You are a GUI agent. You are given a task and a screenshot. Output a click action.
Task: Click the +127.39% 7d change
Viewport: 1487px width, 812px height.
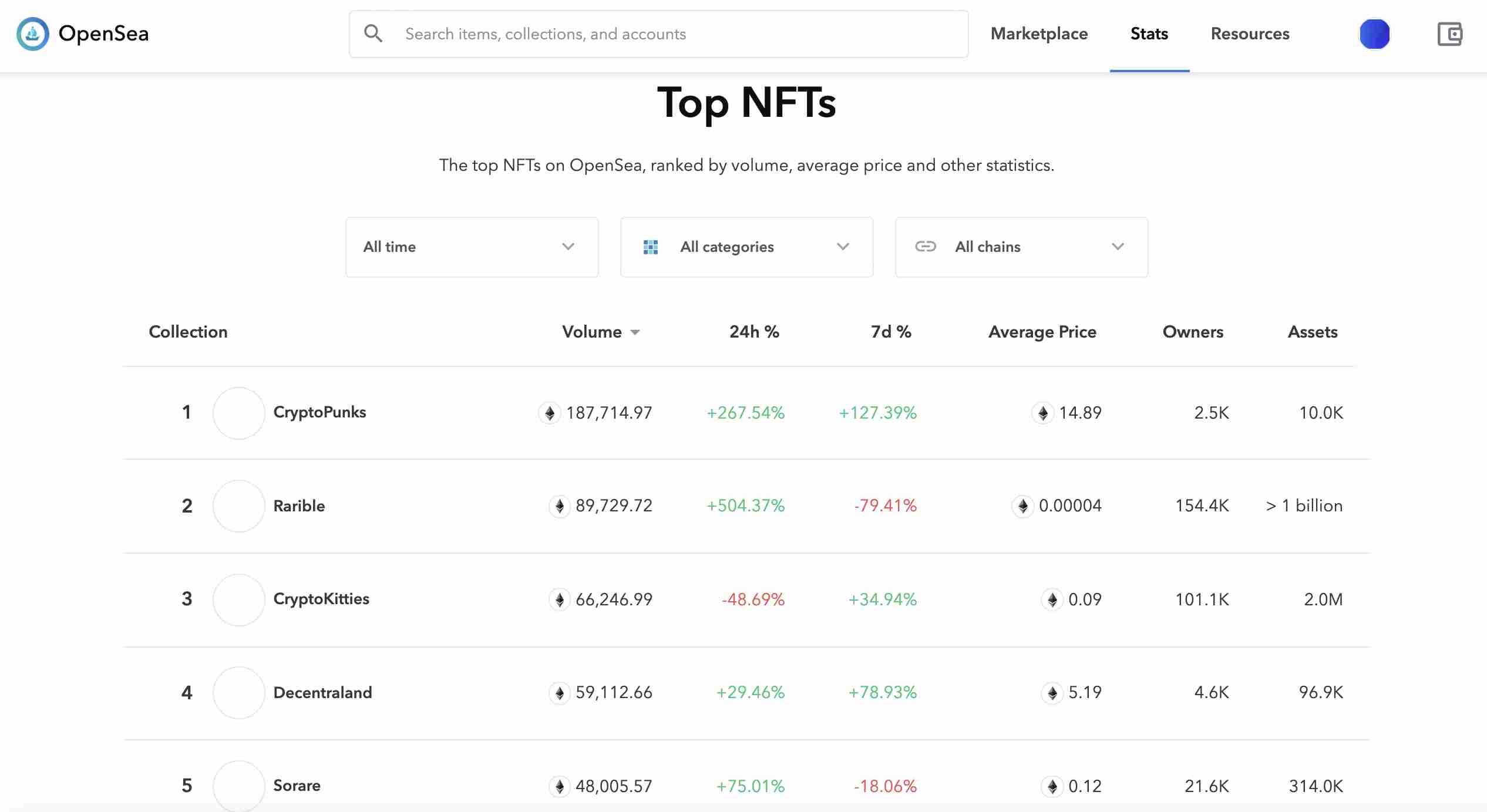pos(877,413)
